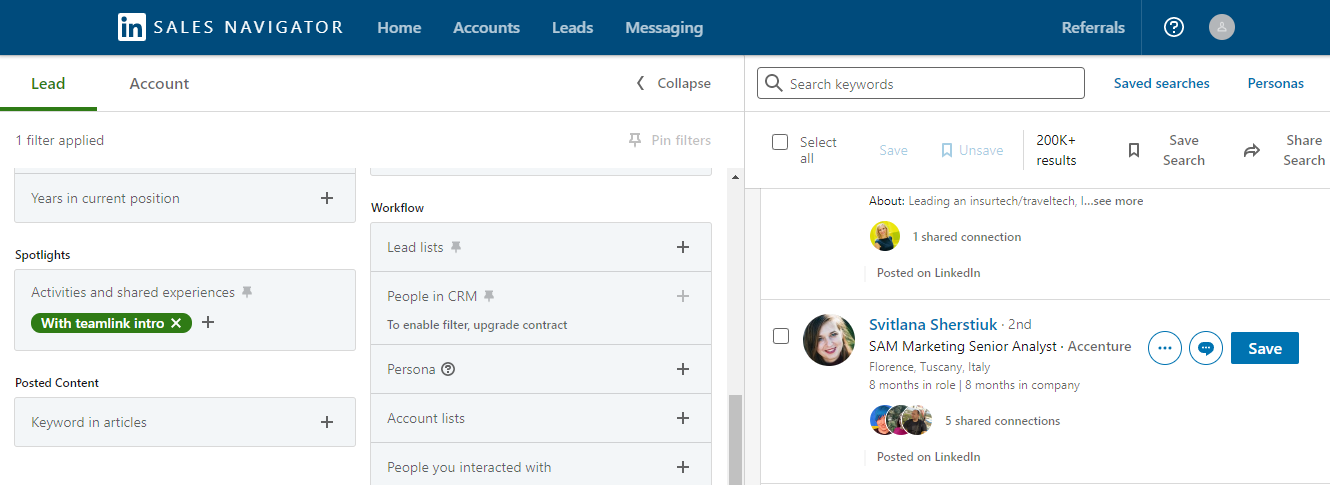Go to Messaging in the top navigation
The height and width of the screenshot is (485, 1330).
663,28
